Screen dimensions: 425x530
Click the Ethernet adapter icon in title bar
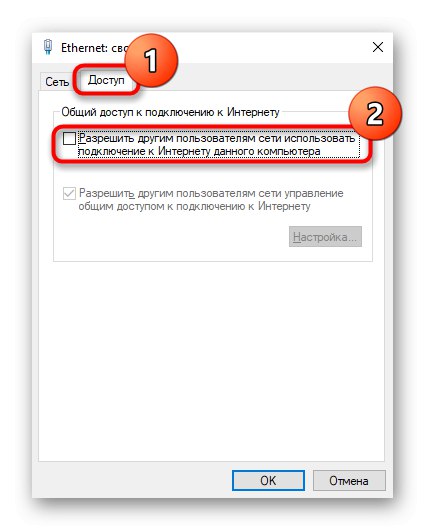pos(48,47)
